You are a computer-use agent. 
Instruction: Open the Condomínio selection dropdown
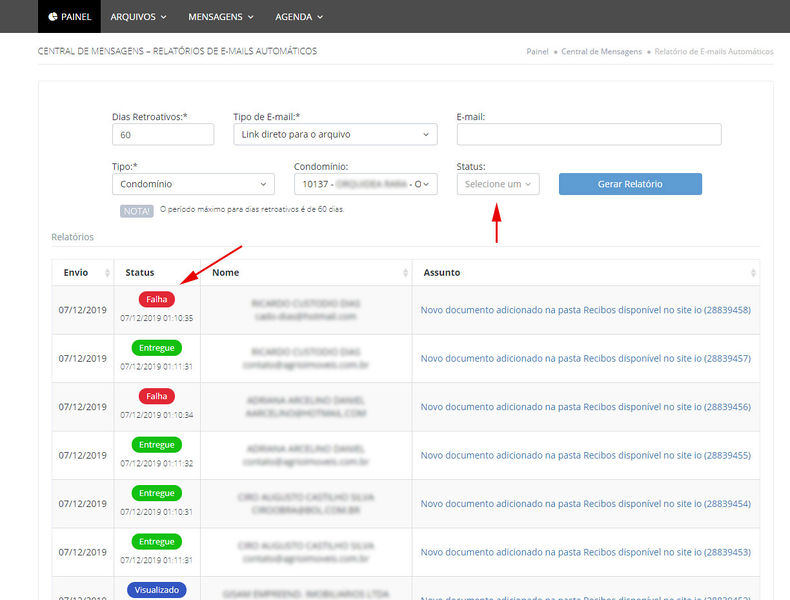point(365,184)
